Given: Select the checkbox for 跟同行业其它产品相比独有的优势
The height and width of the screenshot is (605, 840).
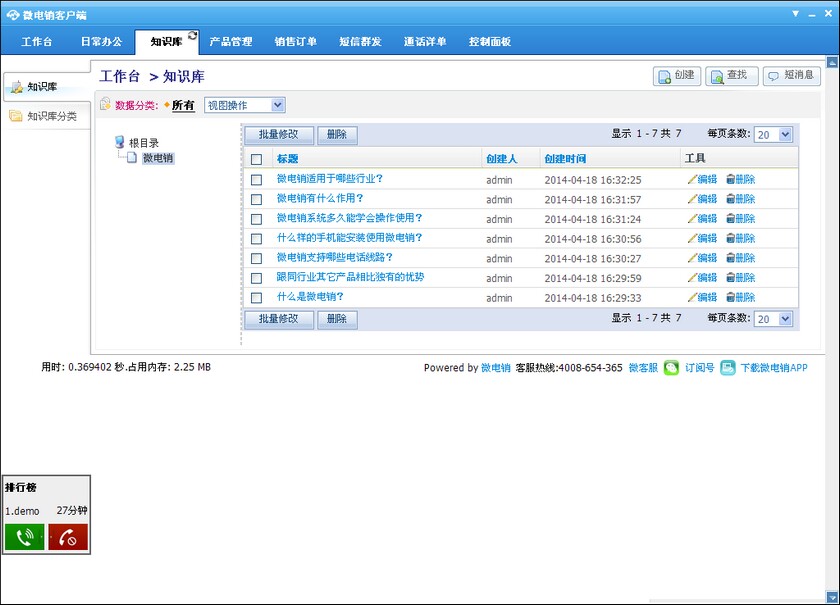Looking at the screenshot, I should click(x=257, y=278).
